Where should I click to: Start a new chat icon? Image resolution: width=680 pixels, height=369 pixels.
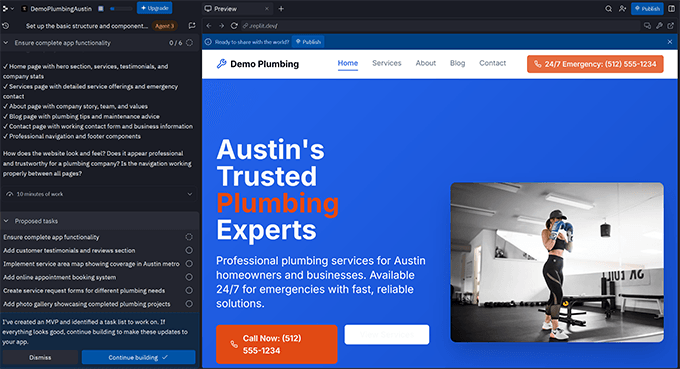click(x=192, y=26)
